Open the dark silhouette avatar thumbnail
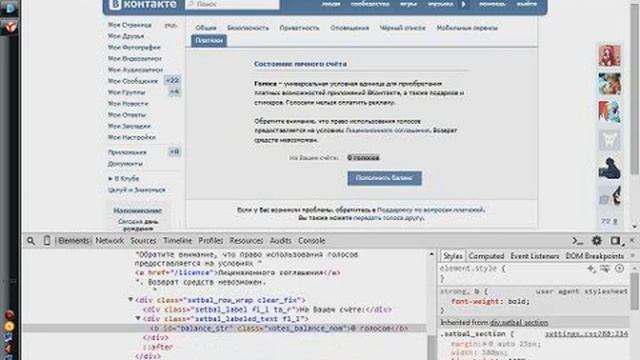640x360 pixels. tap(609, 168)
